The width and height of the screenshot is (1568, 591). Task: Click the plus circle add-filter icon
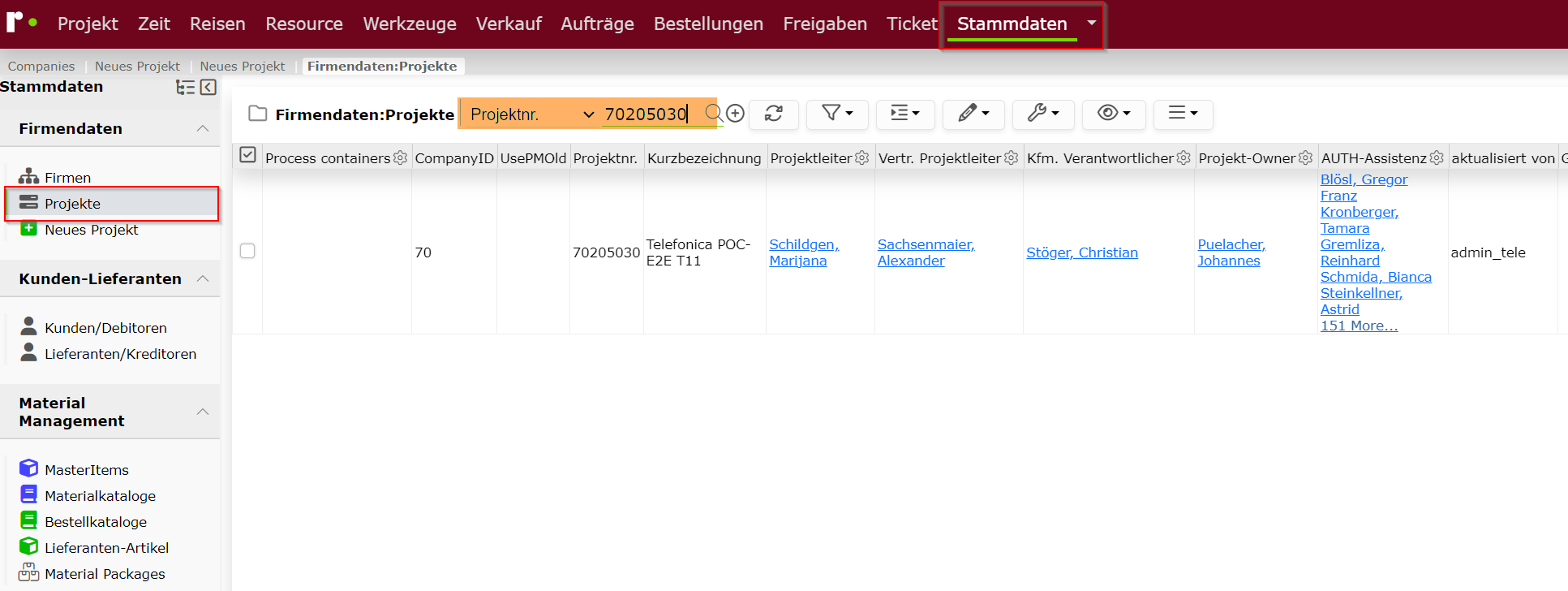pyautogui.click(x=736, y=114)
